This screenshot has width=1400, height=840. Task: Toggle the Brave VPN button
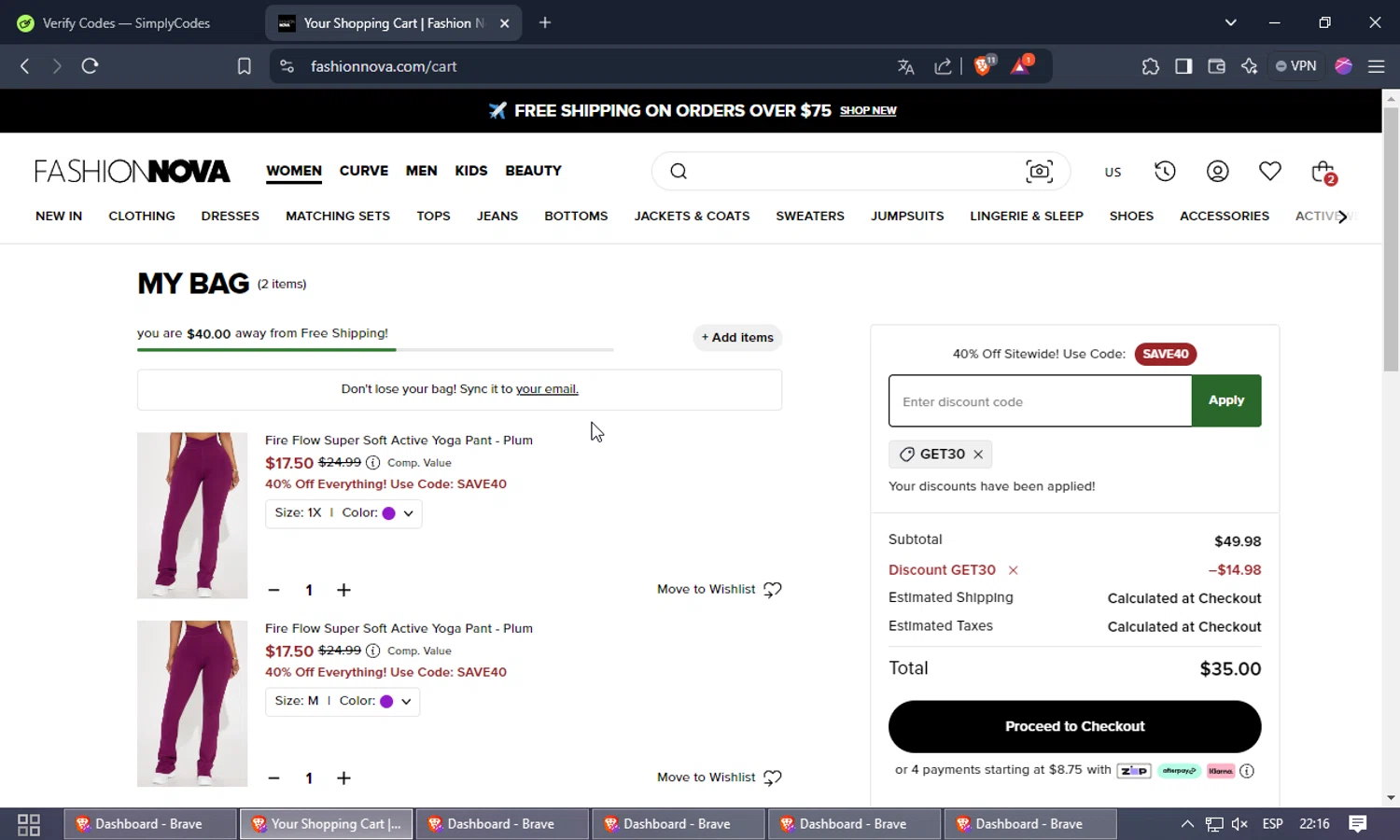pos(1296,66)
